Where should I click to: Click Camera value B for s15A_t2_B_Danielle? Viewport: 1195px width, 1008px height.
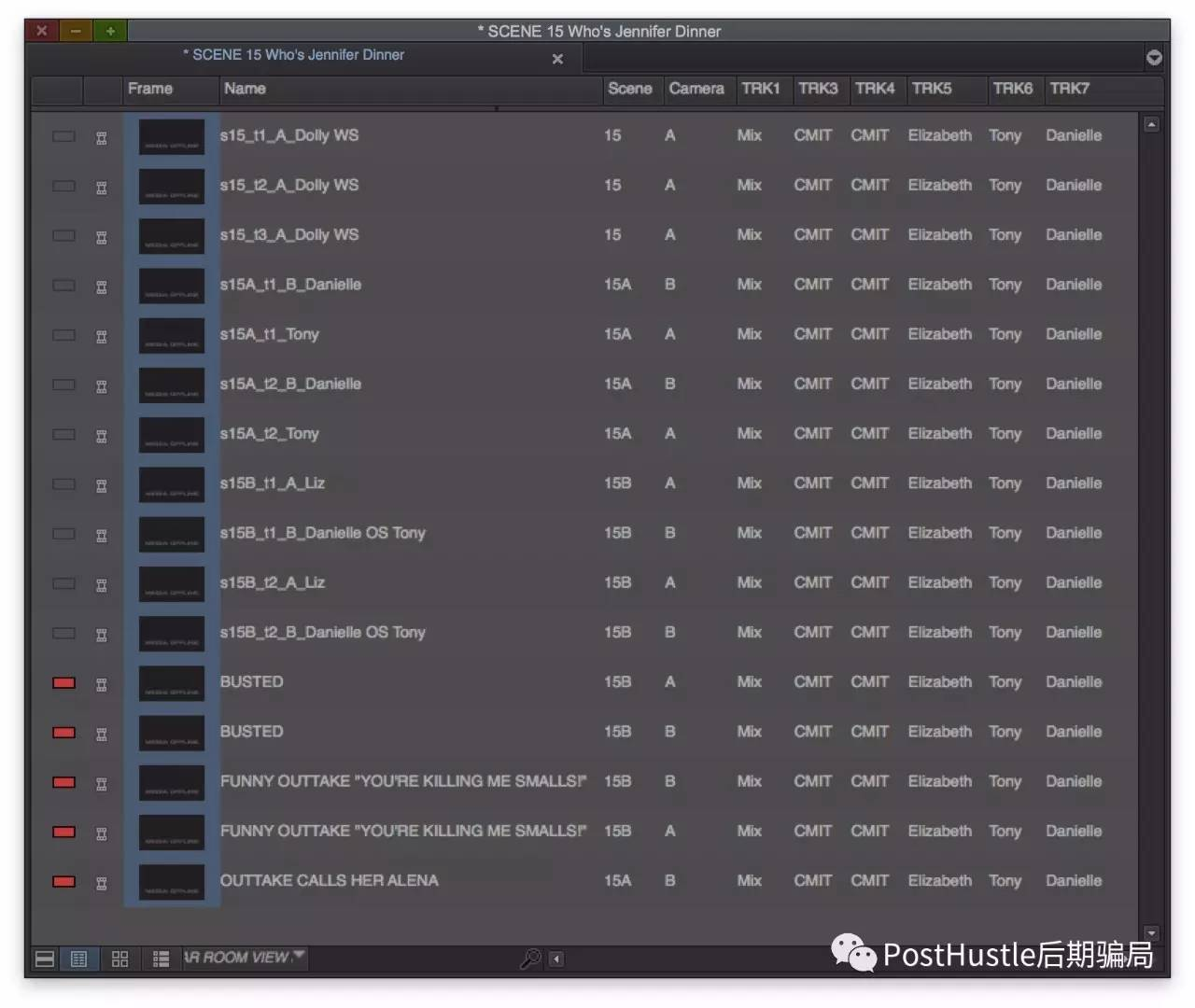670,384
